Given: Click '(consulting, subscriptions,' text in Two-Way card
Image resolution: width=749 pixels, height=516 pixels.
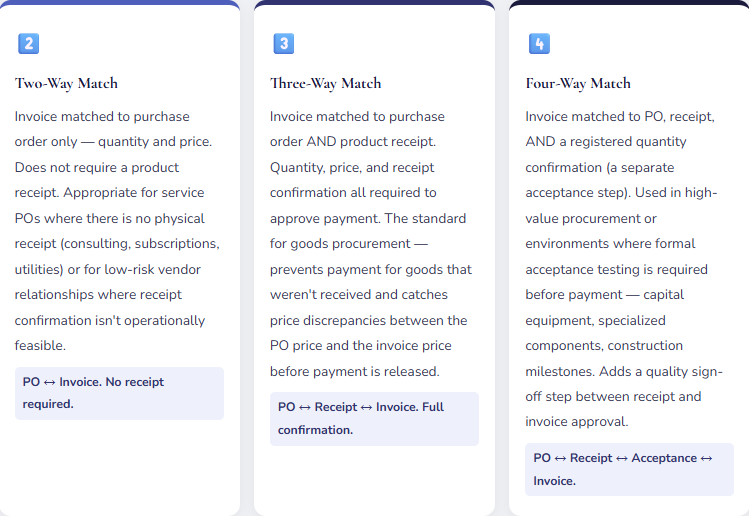Looking at the screenshot, I should 144,244.
